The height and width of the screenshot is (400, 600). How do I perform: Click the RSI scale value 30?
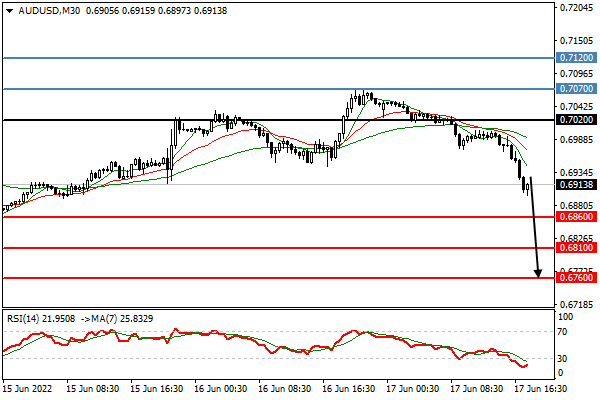point(562,359)
